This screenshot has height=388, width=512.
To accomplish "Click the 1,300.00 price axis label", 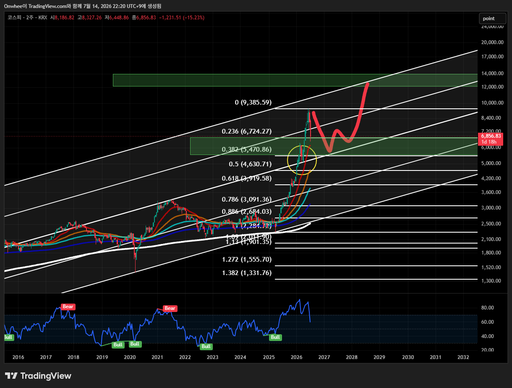I will 491,281.
